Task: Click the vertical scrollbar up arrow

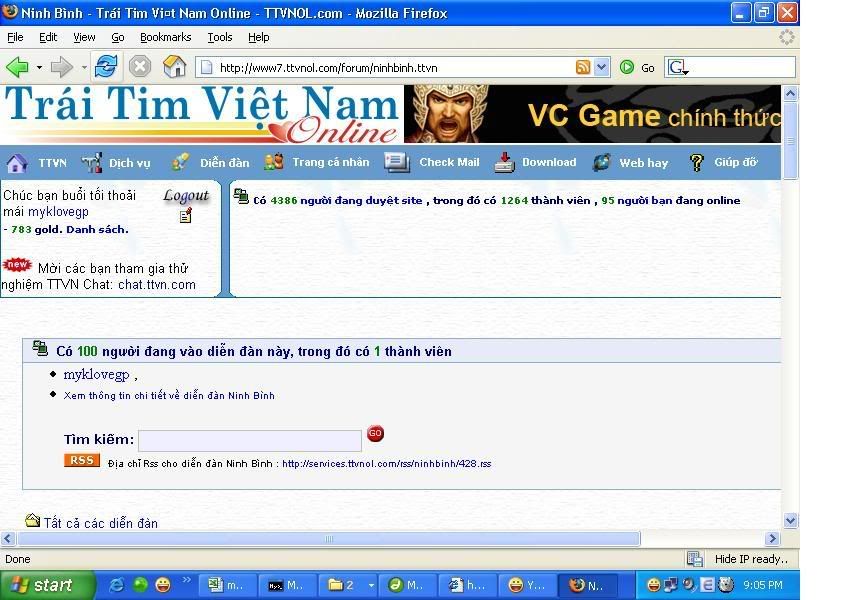Action: point(790,94)
